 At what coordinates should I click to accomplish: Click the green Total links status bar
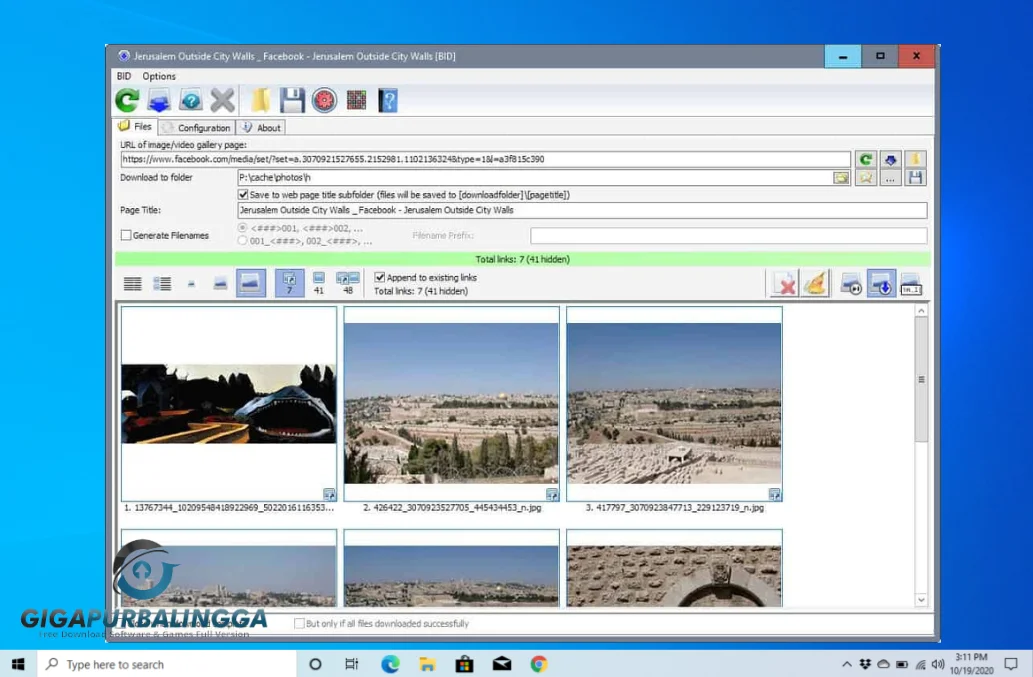(x=522, y=259)
